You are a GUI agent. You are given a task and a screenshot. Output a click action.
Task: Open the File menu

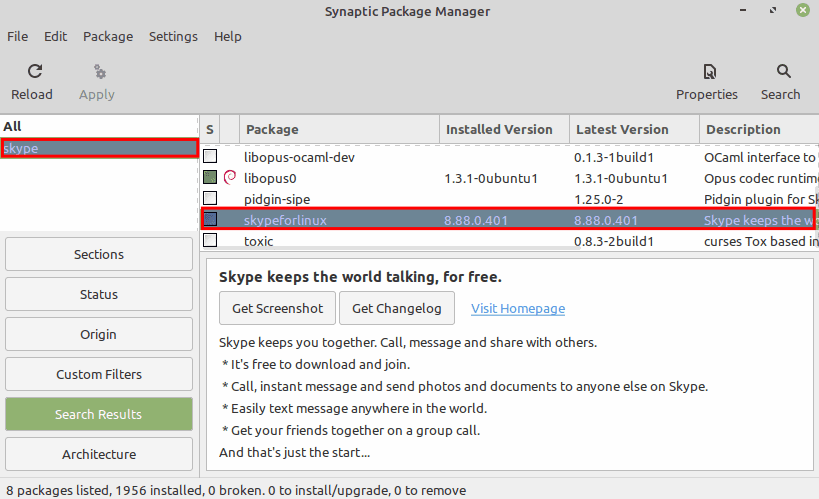(x=17, y=36)
